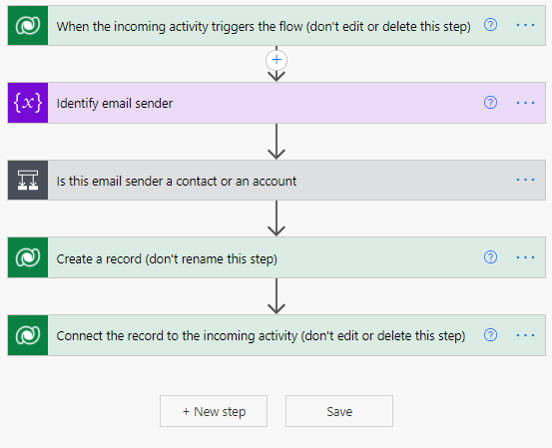This screenshot has width=552, height=448.
Task: Click the variable icon on Identify email sender
Action: [x=28, y=103]
